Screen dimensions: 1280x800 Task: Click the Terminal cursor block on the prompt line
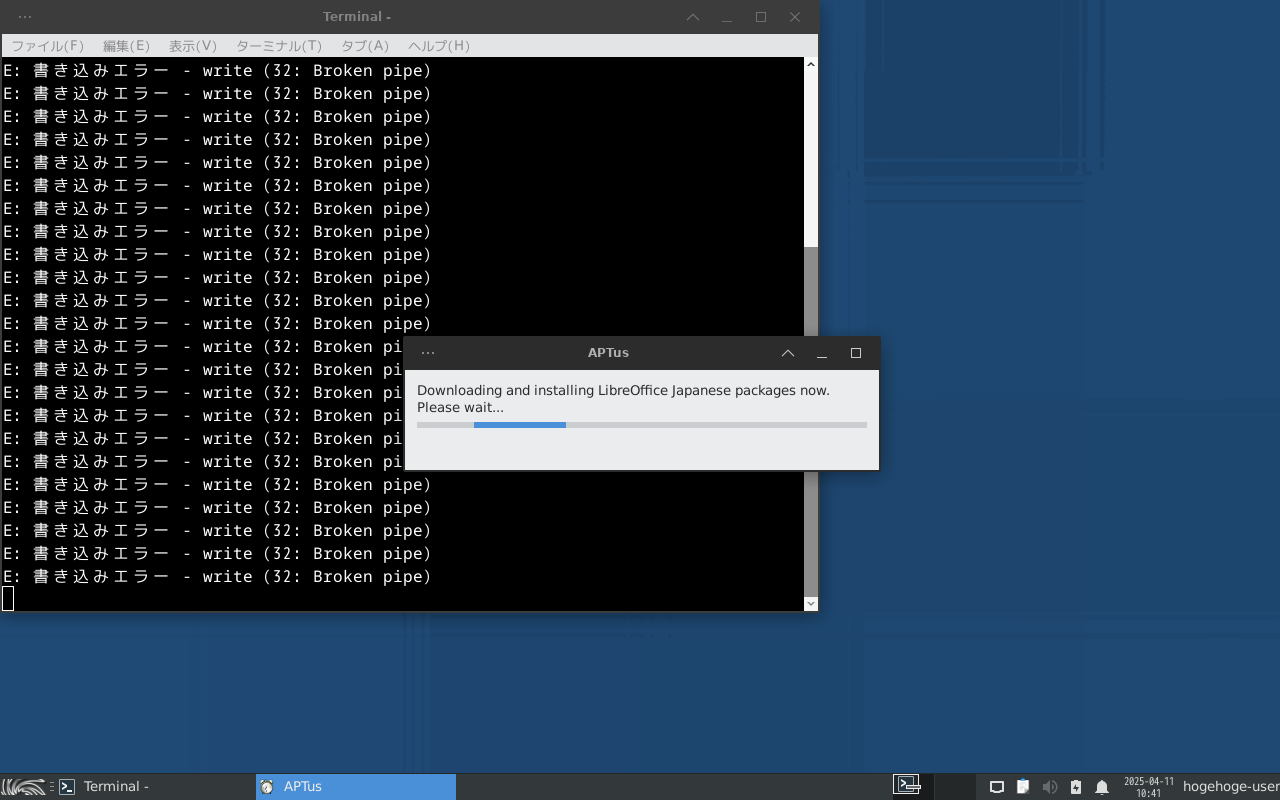(x=8, y=599)
